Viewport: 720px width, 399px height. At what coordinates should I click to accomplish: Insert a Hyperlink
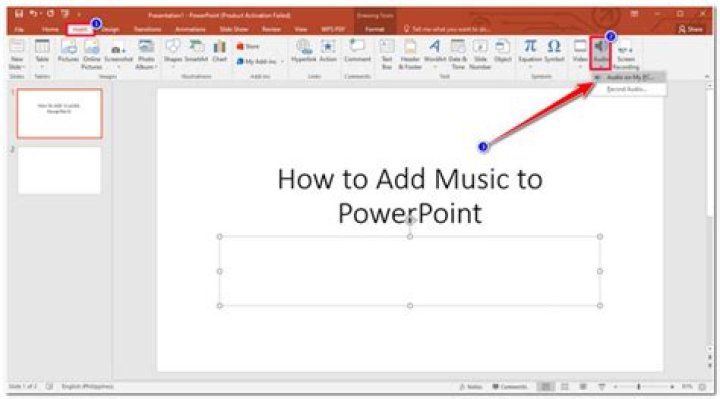[x=304, y=51]
